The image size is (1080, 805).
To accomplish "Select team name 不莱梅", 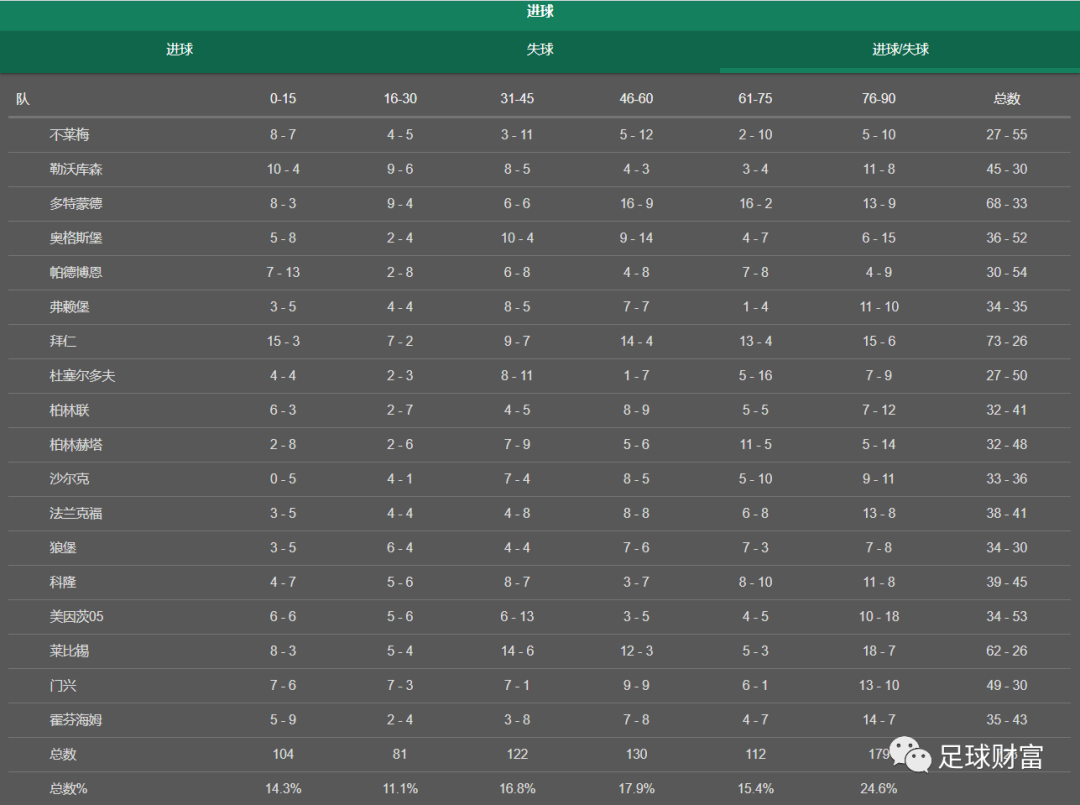I will (70, 135).
